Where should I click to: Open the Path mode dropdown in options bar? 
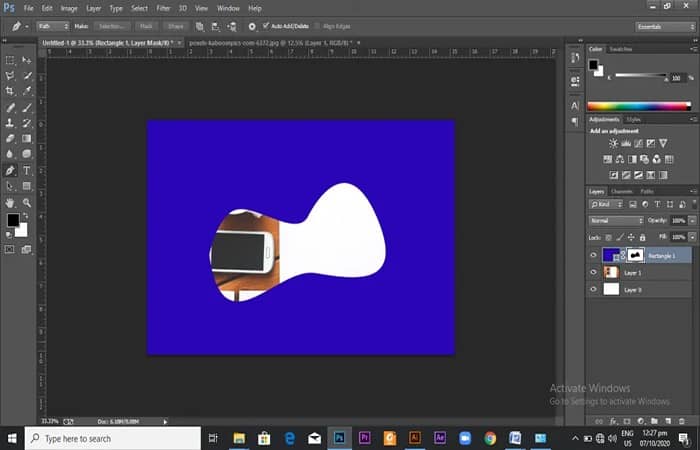(x=53, y=26)
